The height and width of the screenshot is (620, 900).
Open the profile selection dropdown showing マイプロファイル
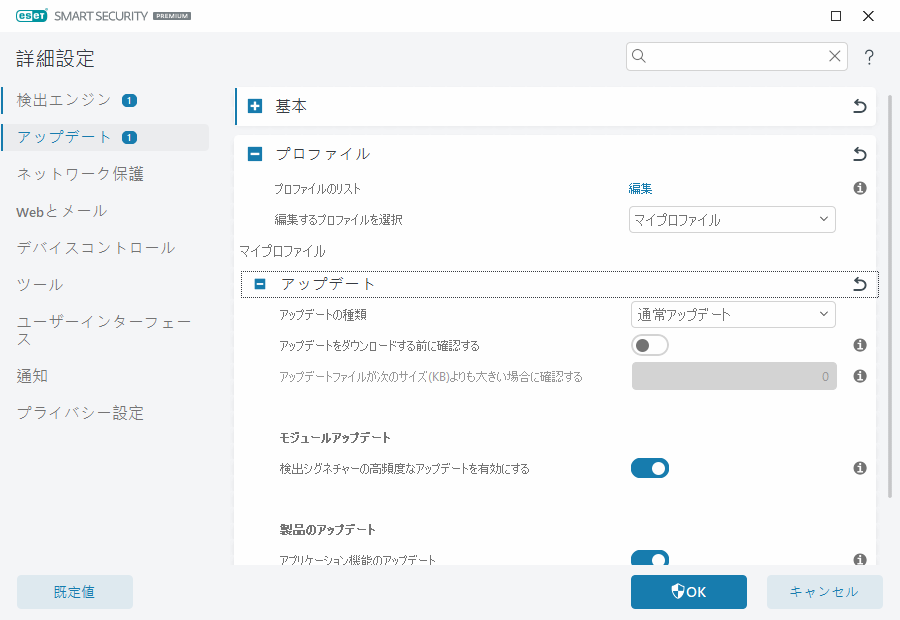[x=732, y=218]
